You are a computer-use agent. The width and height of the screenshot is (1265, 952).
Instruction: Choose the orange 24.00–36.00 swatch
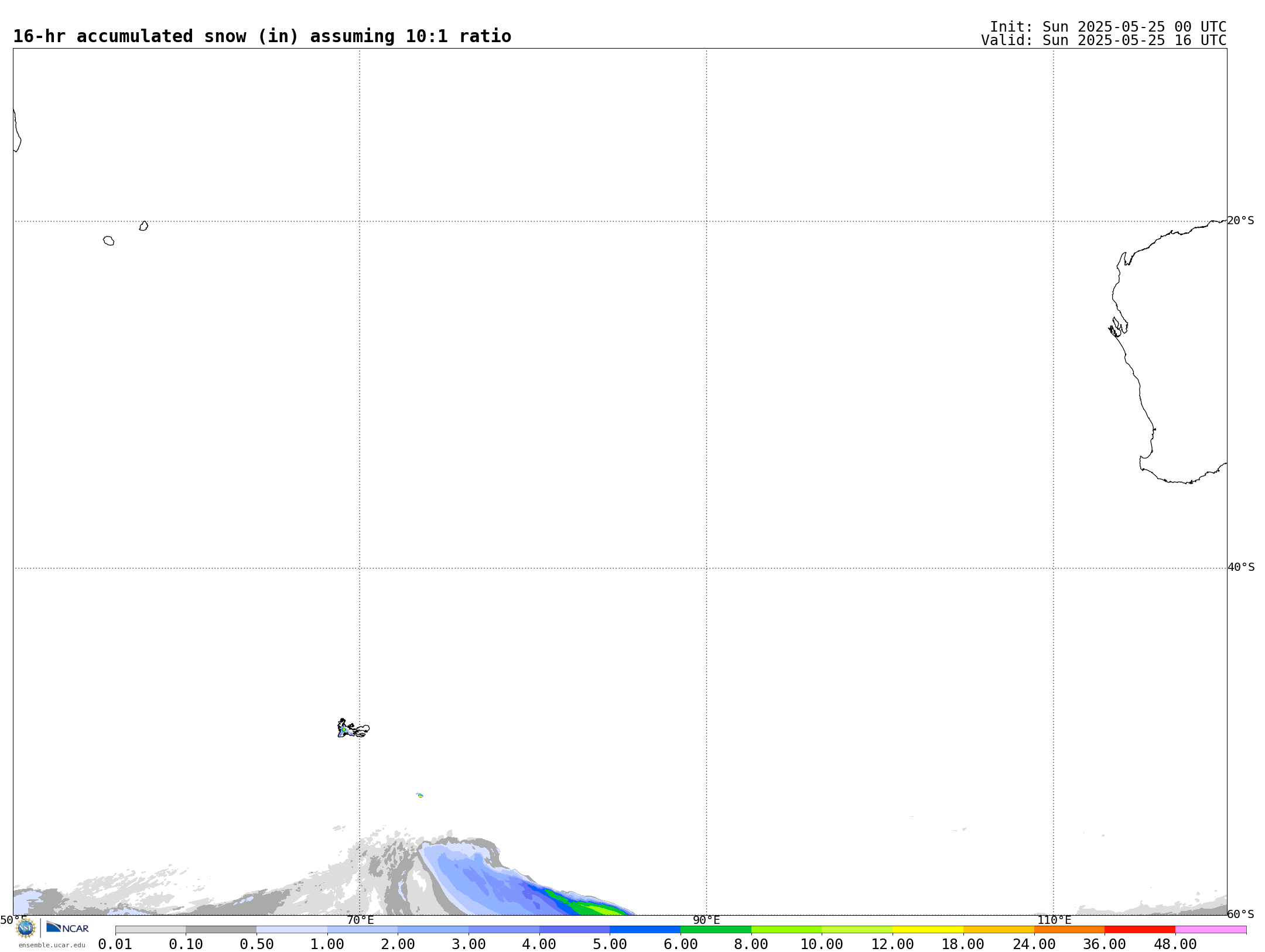pyautogui.click(x=1069, y=930)
